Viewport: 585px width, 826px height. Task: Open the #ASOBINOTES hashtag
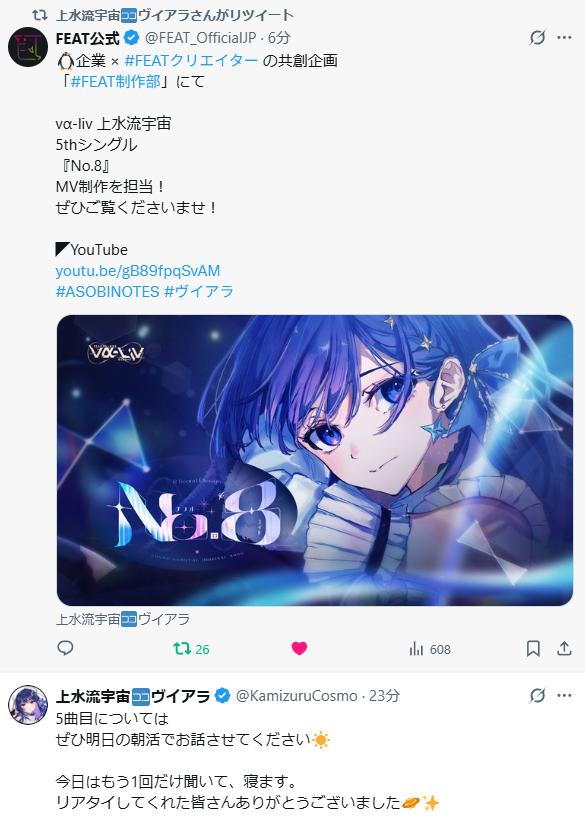pyautogui.click(x=107, y=291)
